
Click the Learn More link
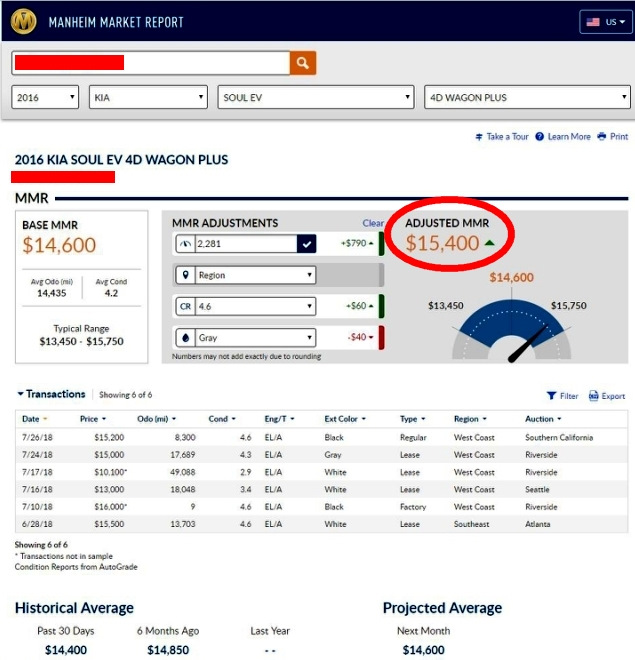tap(569, 136)
